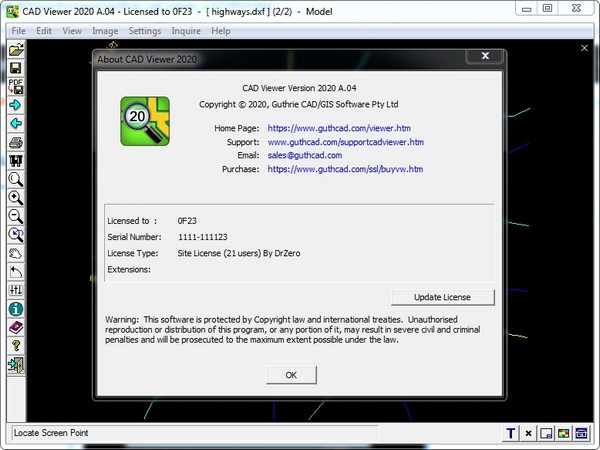Go to previous drawing with left arrow
This screenshot has height=450, width=600.
point(16,123)
